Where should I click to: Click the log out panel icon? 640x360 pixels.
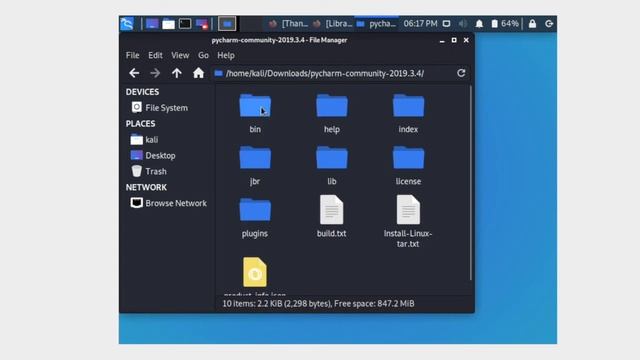click(549, 24)
